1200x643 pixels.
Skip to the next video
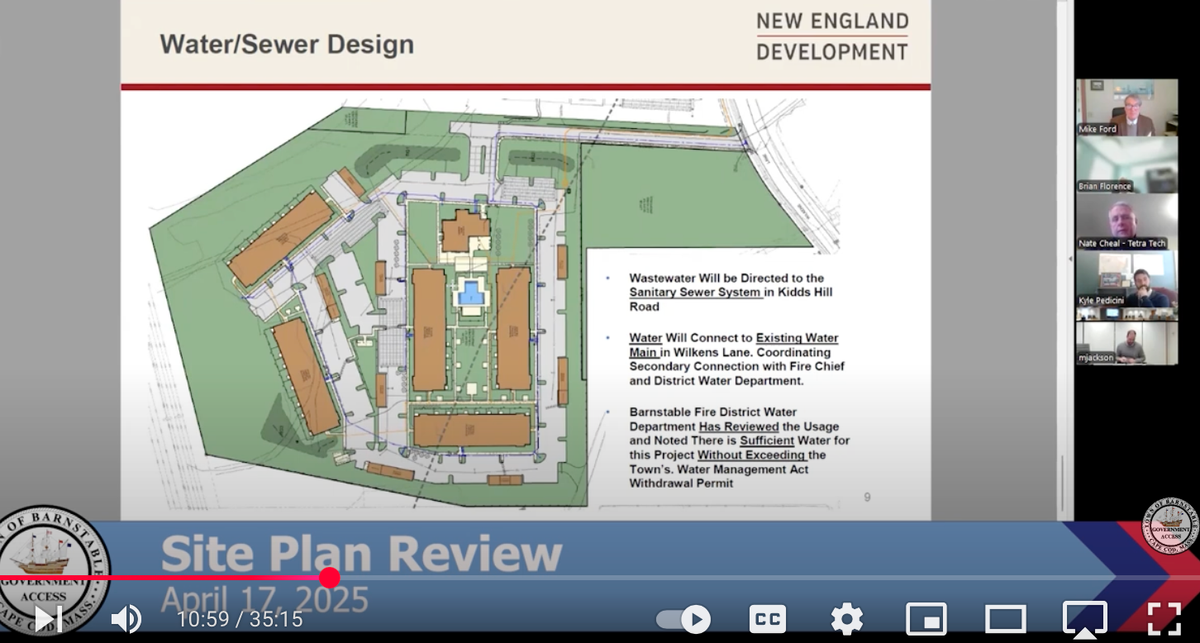48,619
